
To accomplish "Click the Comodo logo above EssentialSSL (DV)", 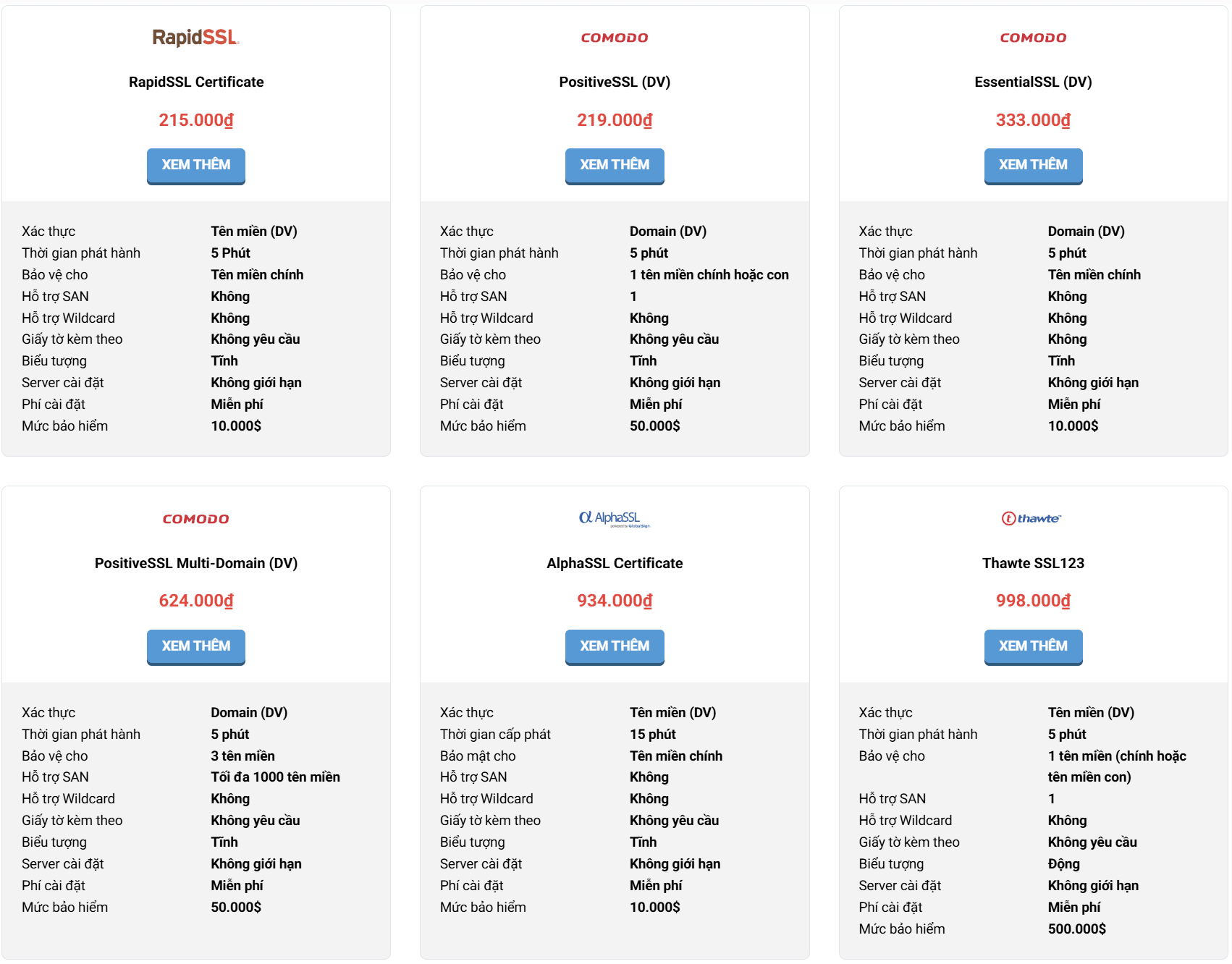I will click(x=1033, y=38).
